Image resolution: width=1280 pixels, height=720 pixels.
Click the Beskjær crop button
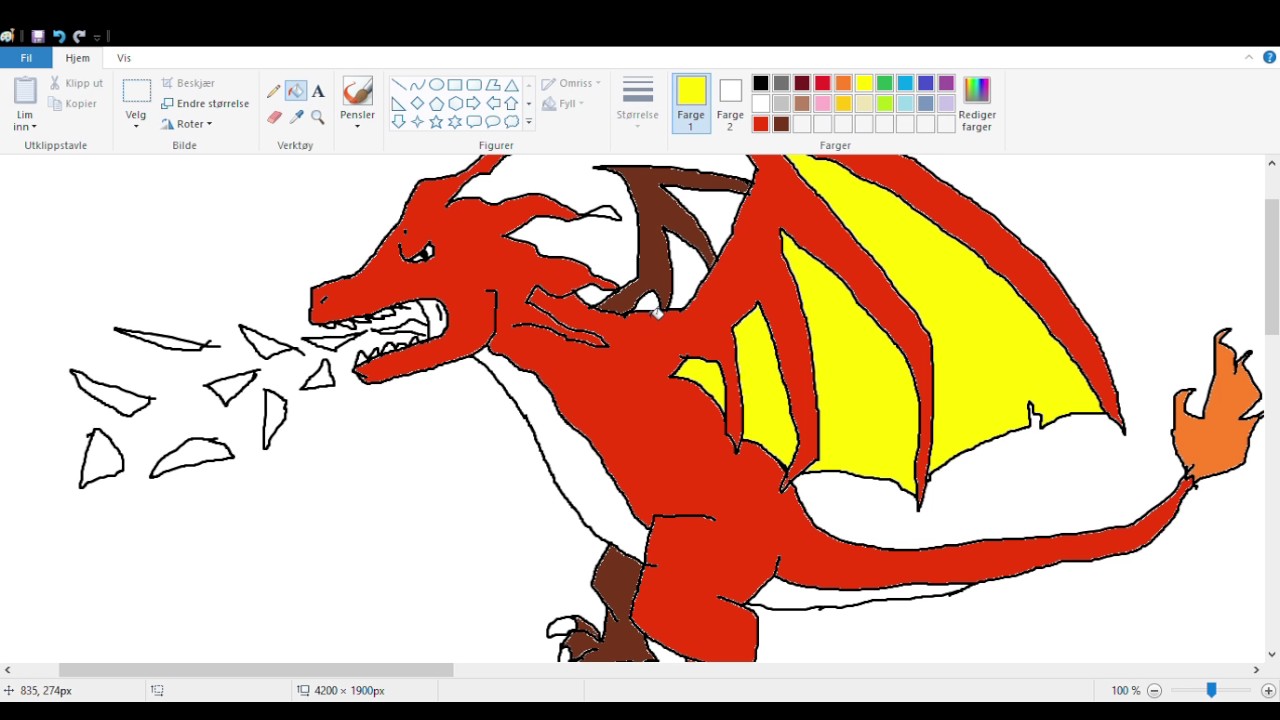pos(188,83)
